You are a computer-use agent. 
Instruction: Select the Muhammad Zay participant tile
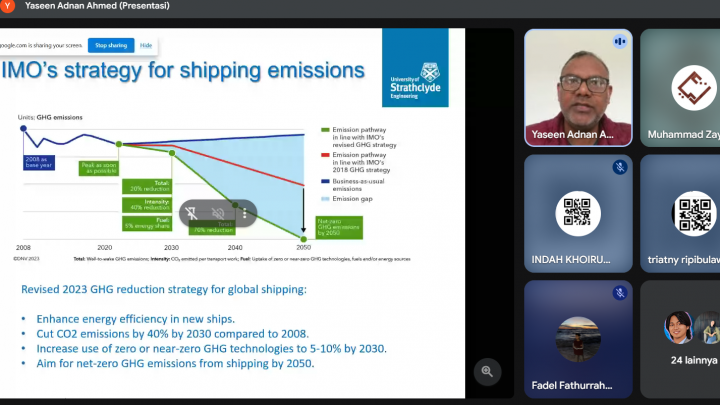(682, 88)
